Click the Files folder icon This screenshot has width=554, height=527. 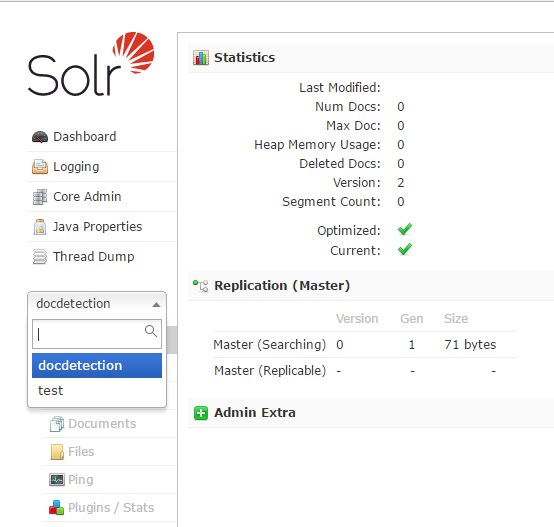tap(57, 452)
